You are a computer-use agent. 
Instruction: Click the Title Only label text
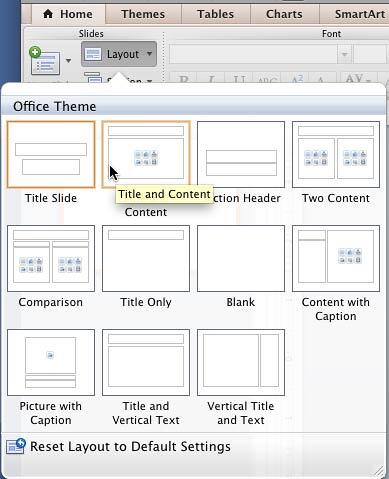[146, 302]
